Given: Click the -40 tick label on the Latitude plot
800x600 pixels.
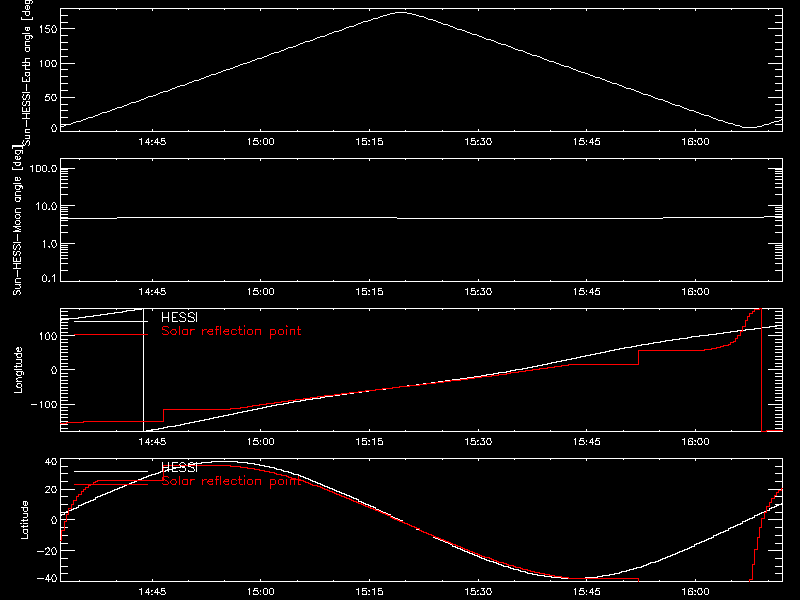Looking at the screenshot, I should pos(47,578).
